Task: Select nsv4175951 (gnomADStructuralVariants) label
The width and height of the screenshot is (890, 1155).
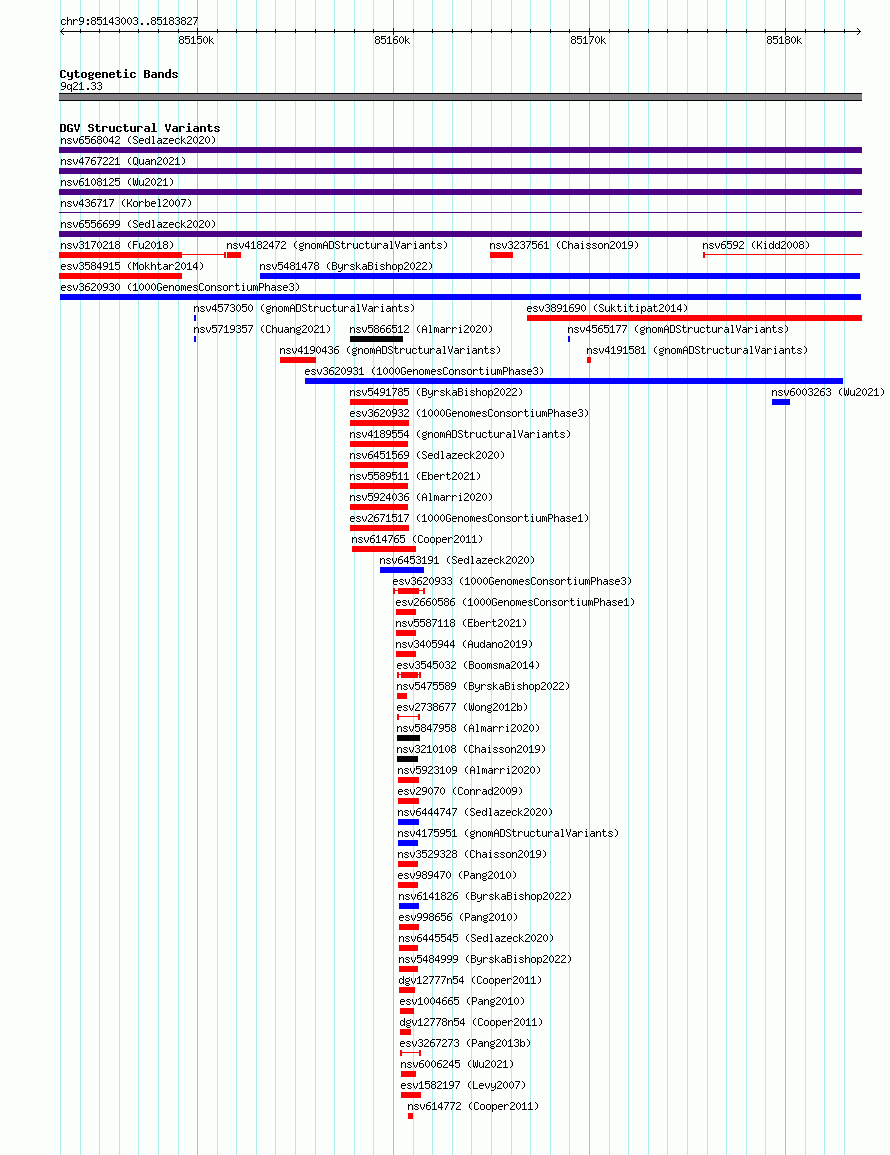Action: pos(508,833)
